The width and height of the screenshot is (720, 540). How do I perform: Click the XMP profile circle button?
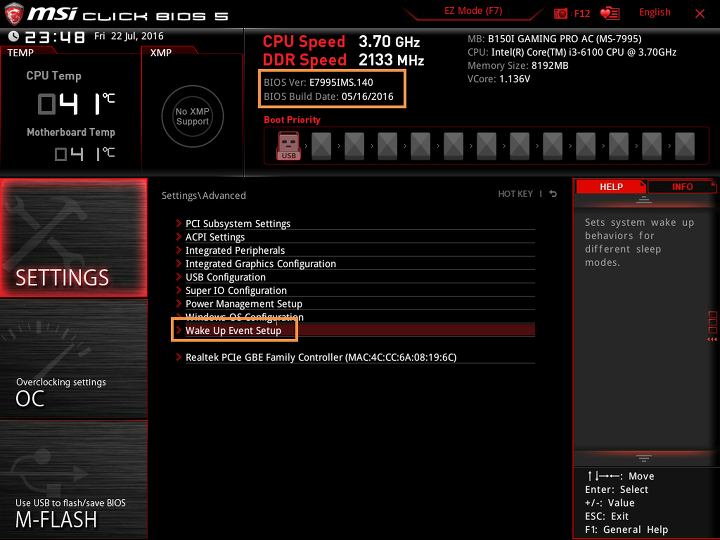point(192,116)
